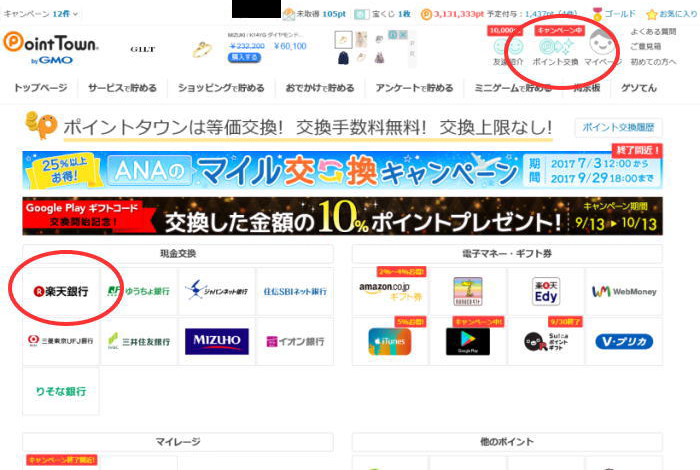Open the 友達紹介 friend referral icon
Viewport: 700px width, 470px height.
coord(508,46)
